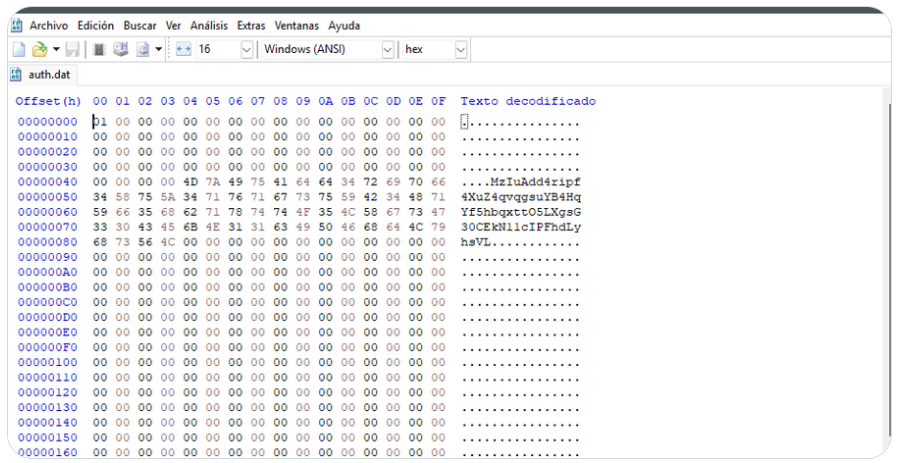The width and height of the screenshot is (898, 463).
Task: Open the Análisis menu
Action: point(210,25)
